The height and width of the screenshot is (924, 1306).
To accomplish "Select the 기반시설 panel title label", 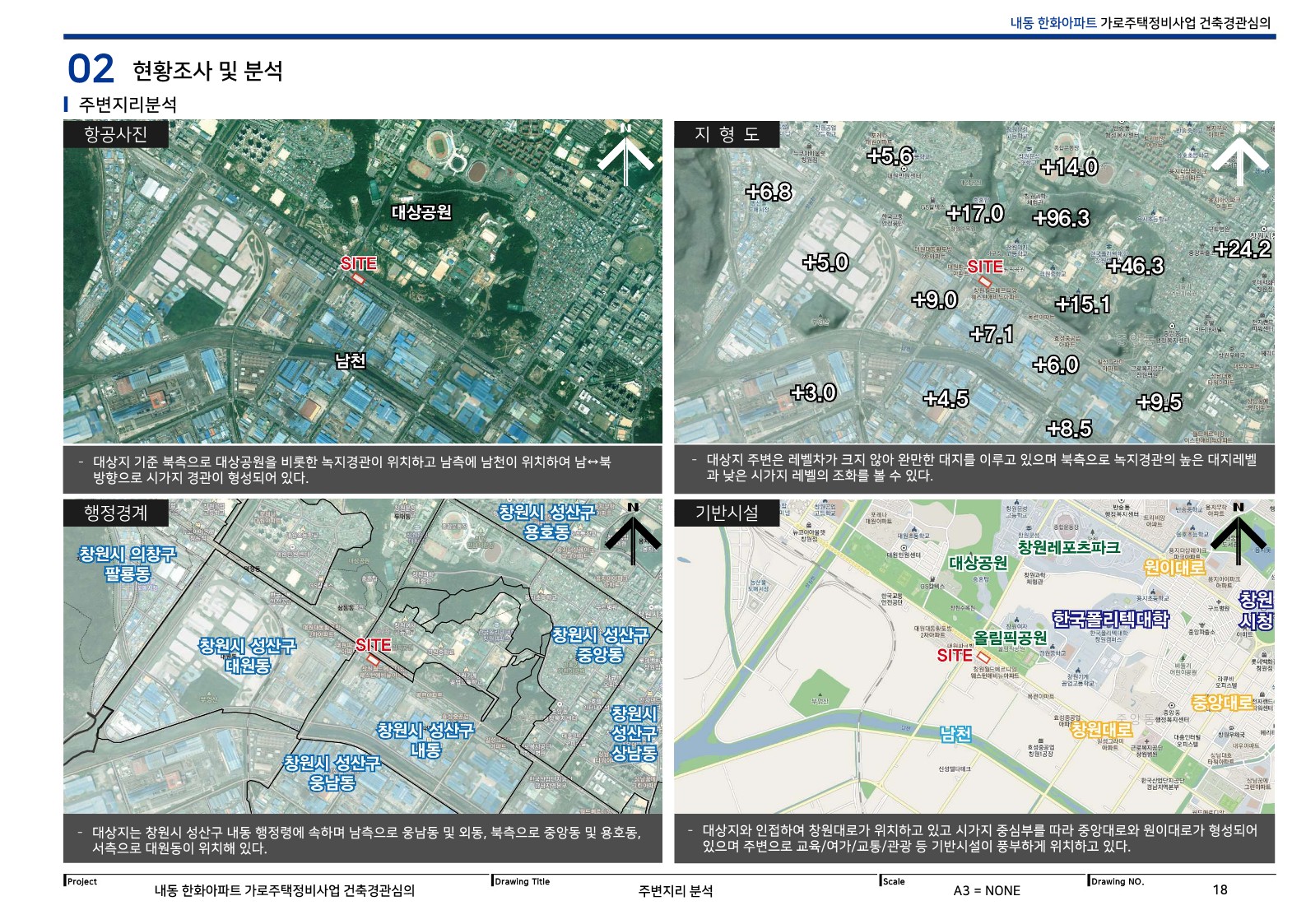I will [x=727, y=513].
